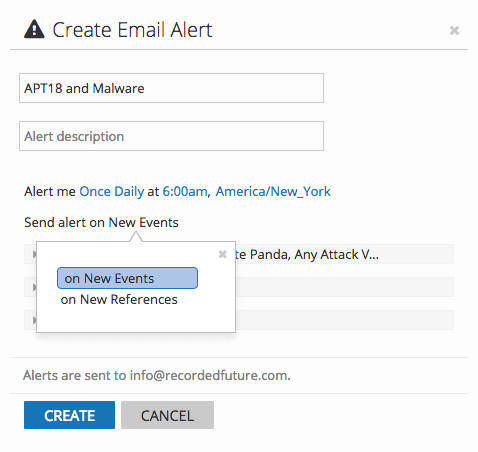Image resolution: width=478 pixels, height=452 pixels.
Task: Select the 'on New Events' option
Action: [127, 278]
